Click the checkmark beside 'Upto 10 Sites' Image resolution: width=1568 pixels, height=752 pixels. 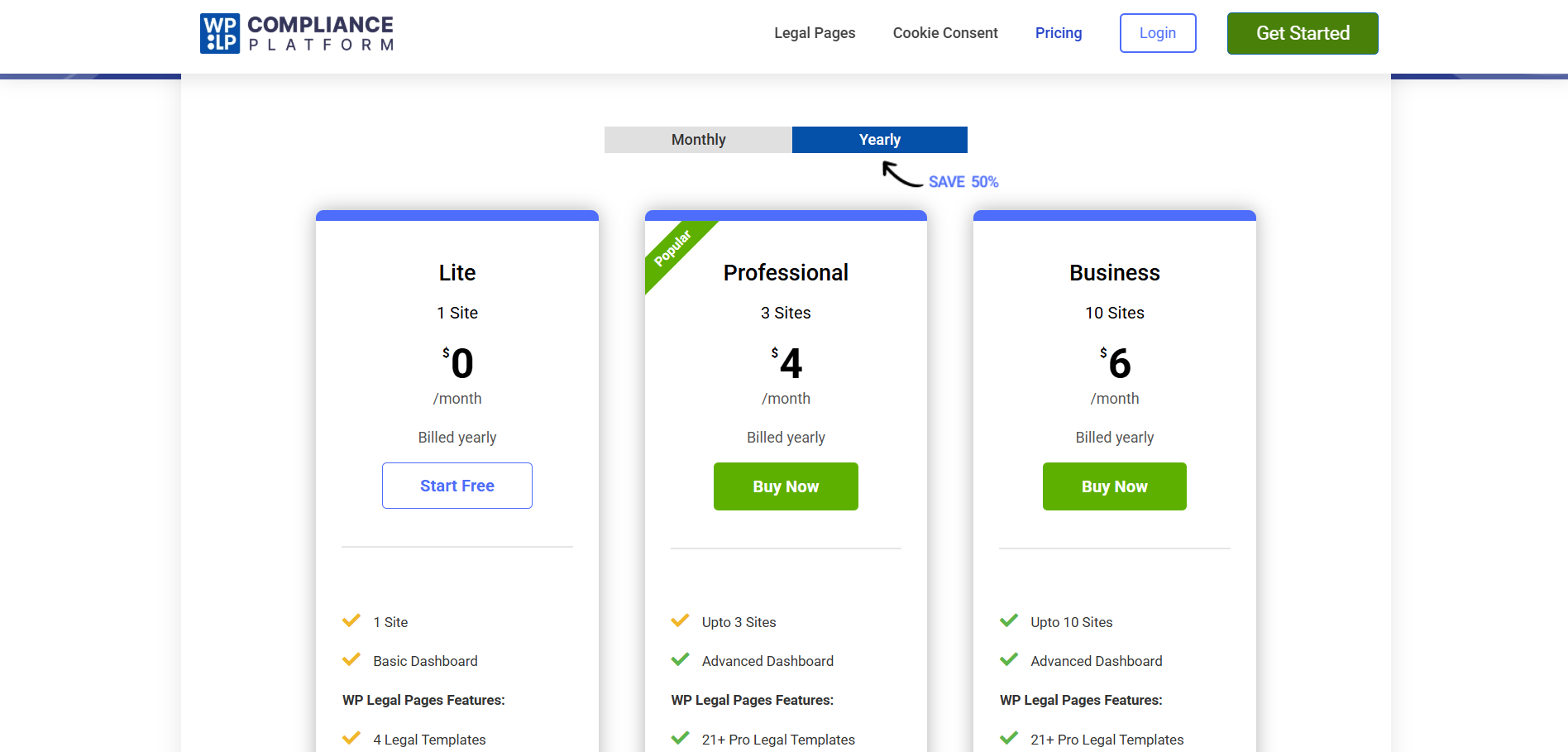[1009, 620]
